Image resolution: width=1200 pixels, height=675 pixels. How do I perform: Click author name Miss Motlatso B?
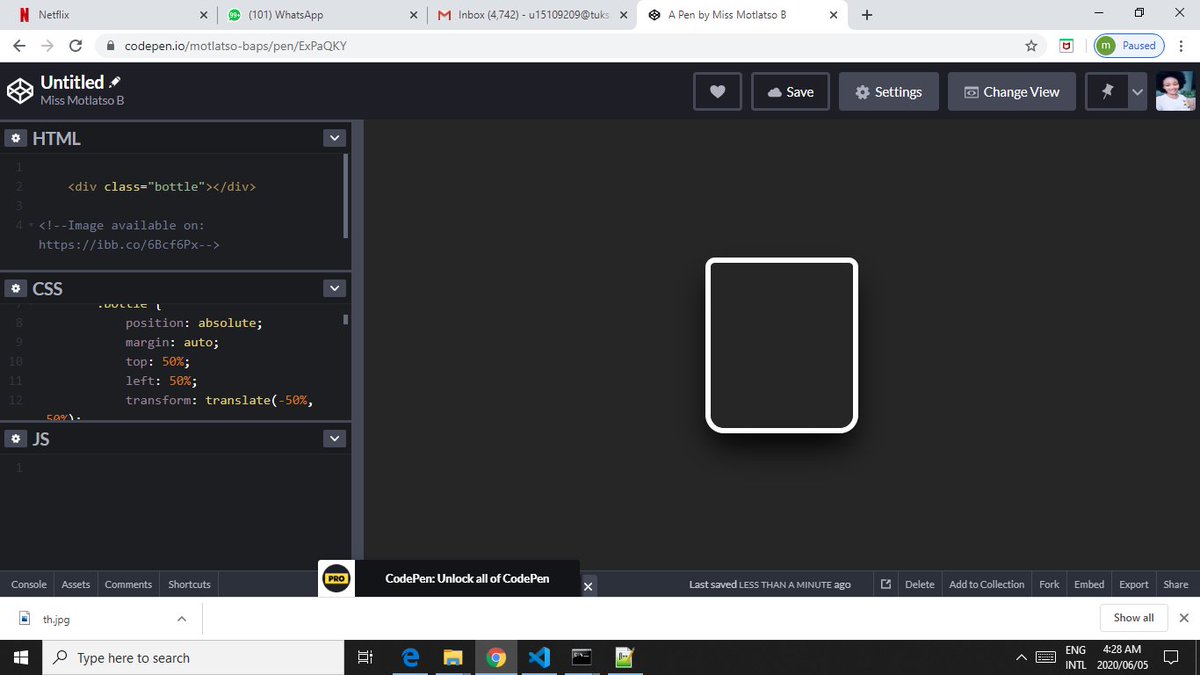[82, 100]
